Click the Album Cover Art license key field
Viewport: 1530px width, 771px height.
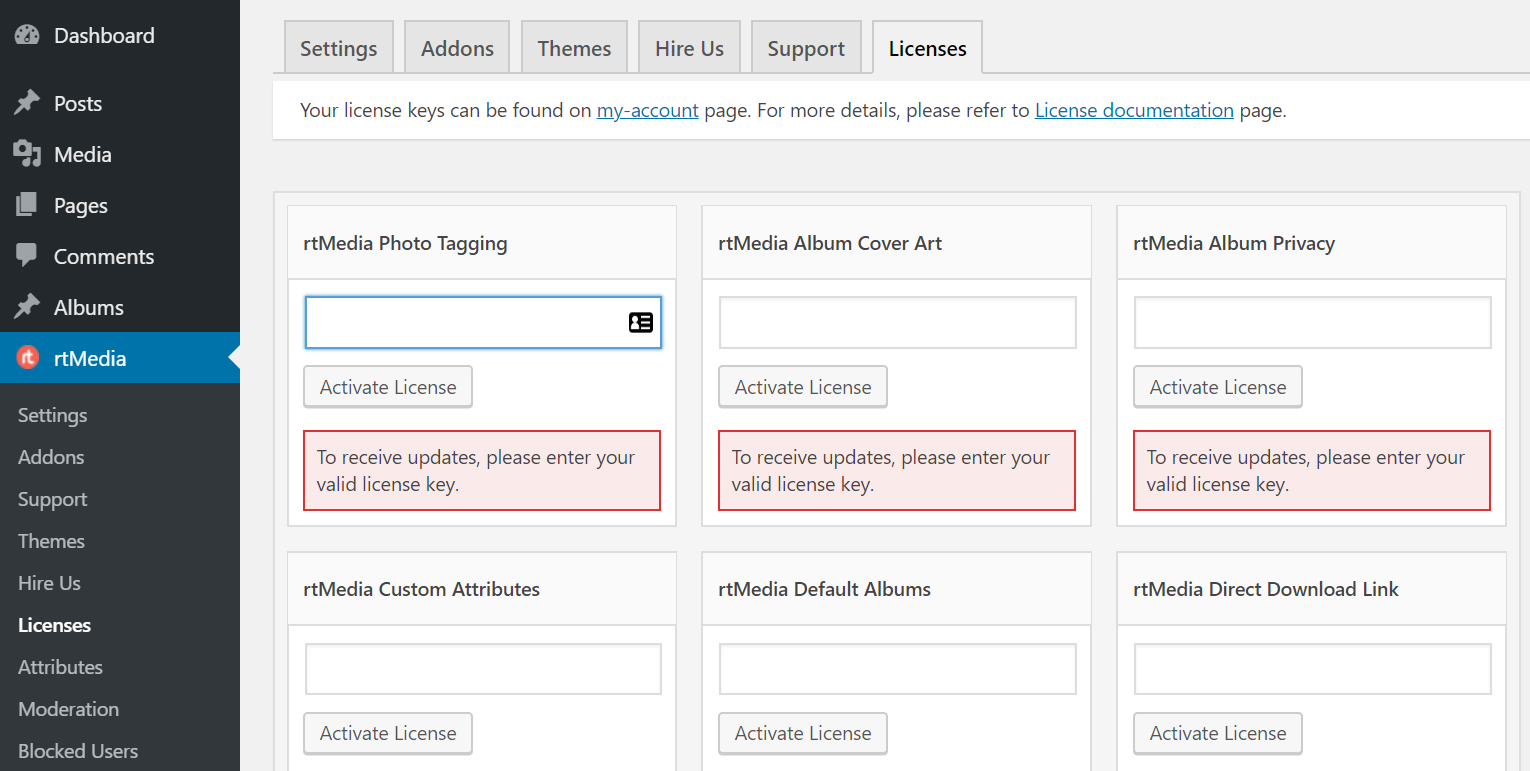897,322
